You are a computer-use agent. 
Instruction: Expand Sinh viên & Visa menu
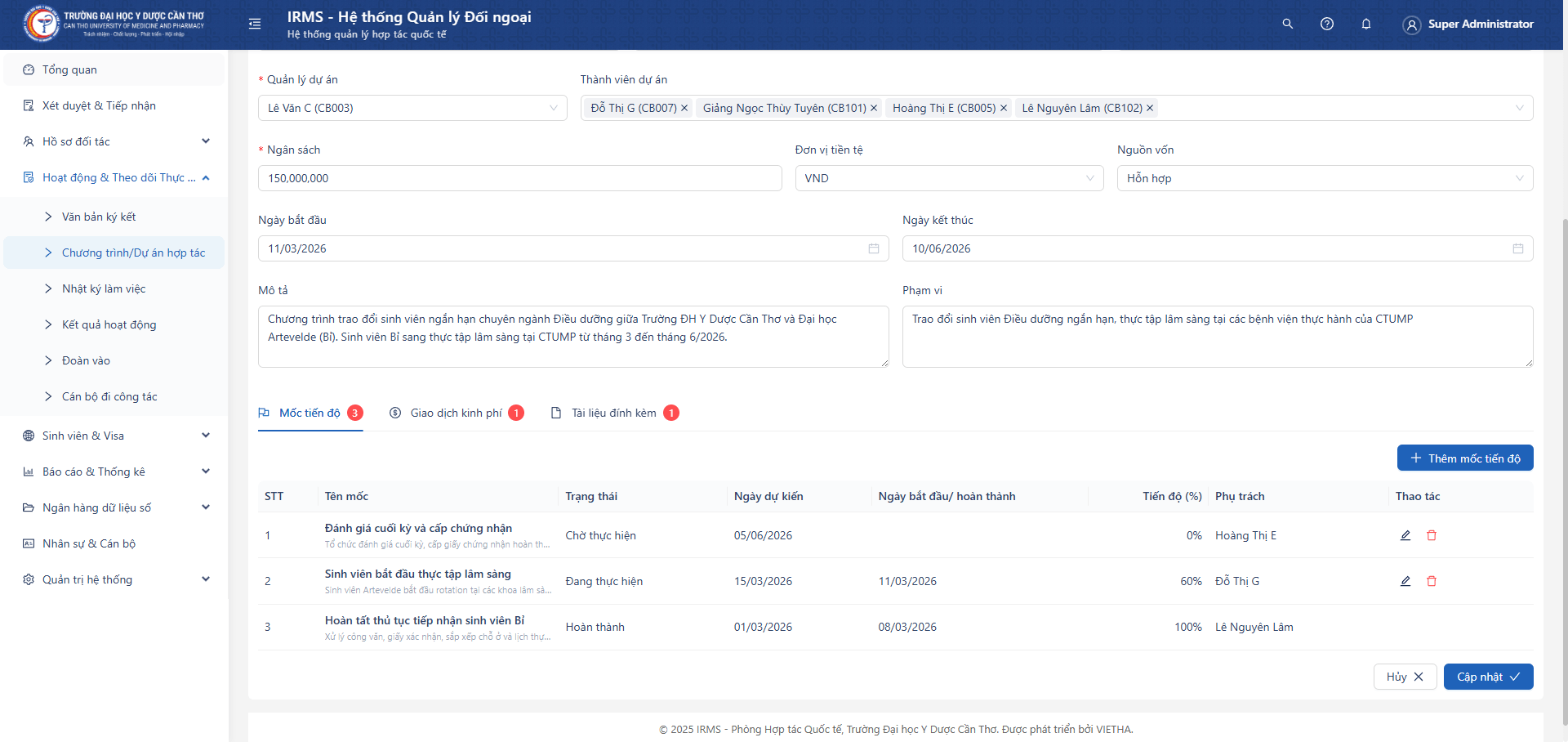tap(114, 436)
